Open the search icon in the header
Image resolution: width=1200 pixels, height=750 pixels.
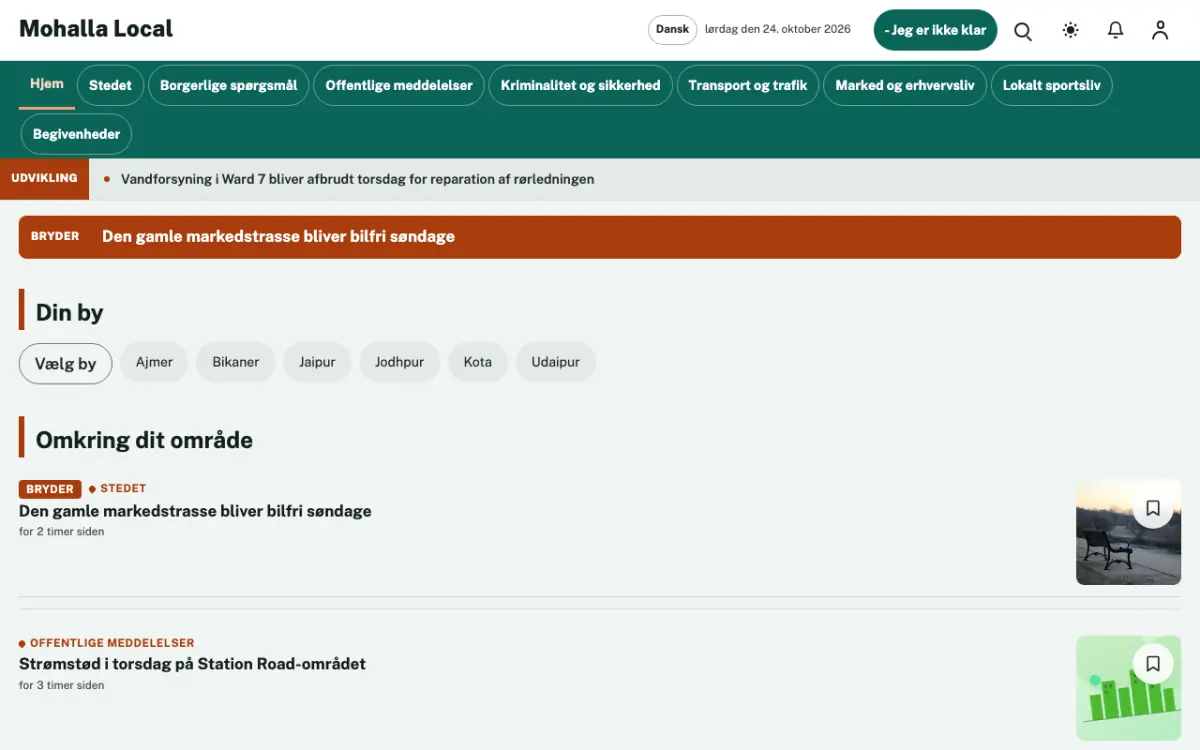tap(1023, 30)
